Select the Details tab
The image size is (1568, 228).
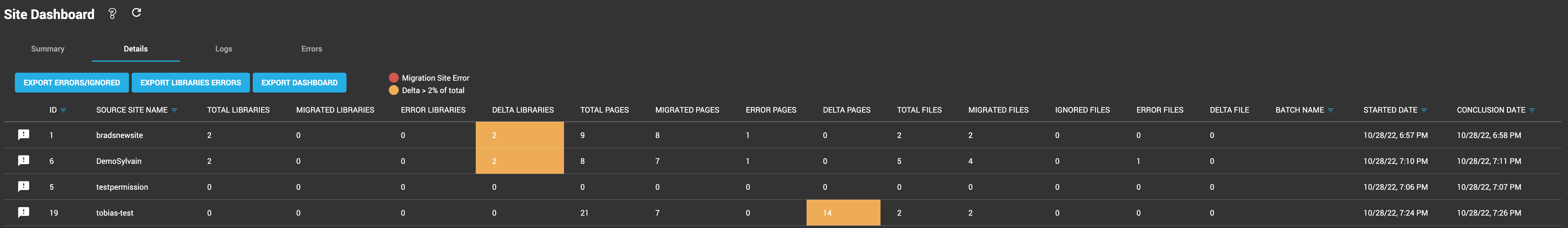(x=136, y=49)
